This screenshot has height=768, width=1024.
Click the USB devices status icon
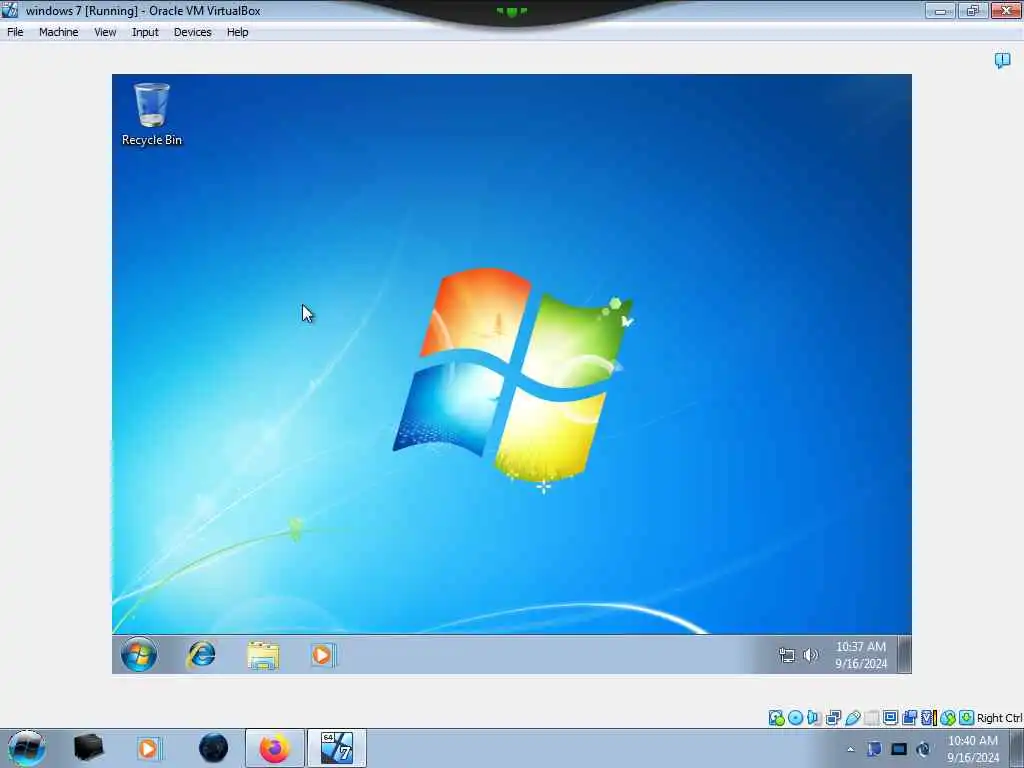[852, 718]
